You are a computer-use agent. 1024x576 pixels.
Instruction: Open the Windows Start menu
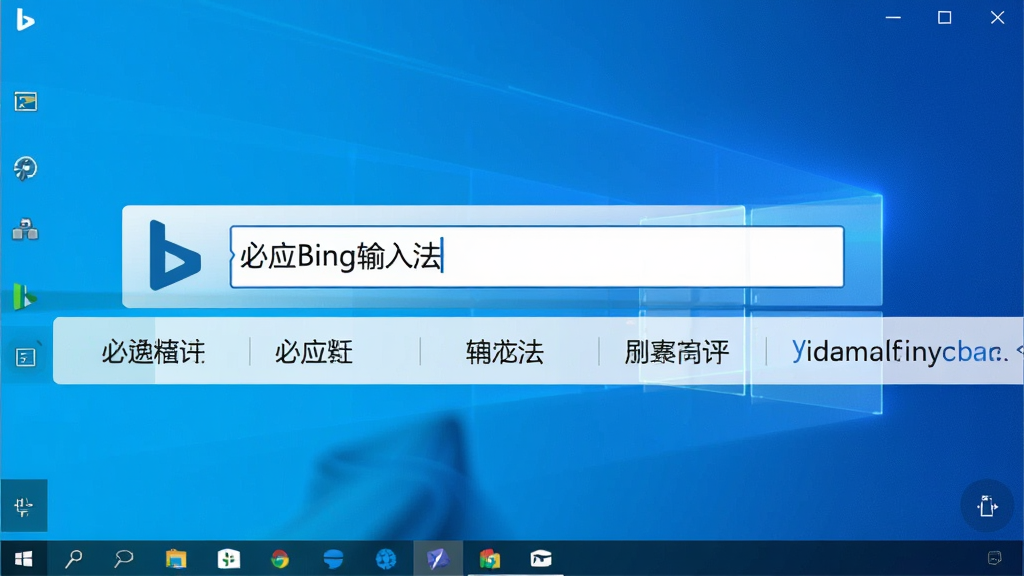click(24, 559)
